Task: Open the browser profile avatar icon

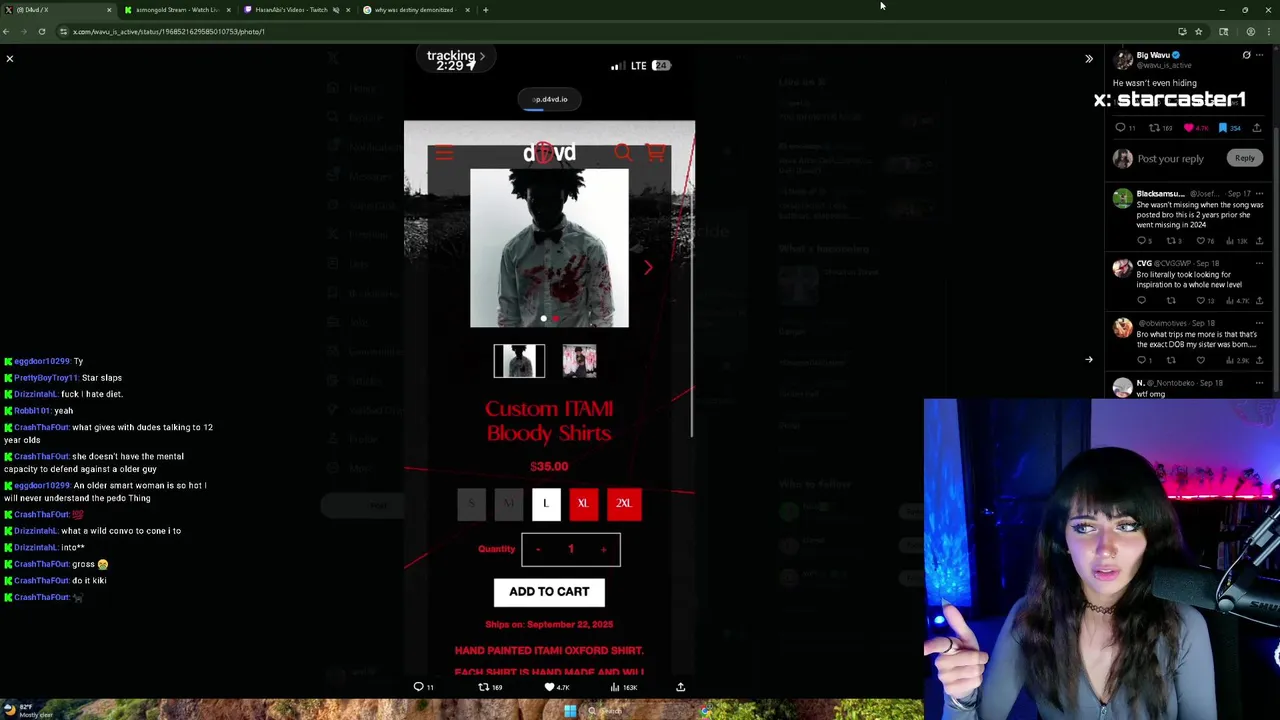Action: tap(1250, 32)
